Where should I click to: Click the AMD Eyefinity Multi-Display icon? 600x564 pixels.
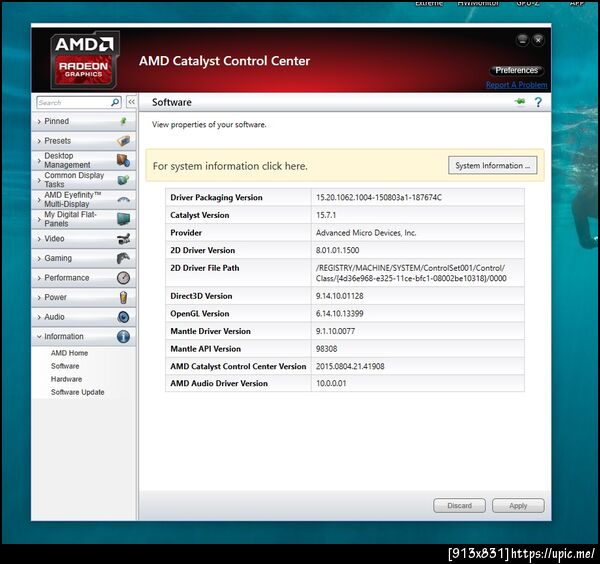coord(123,199)
